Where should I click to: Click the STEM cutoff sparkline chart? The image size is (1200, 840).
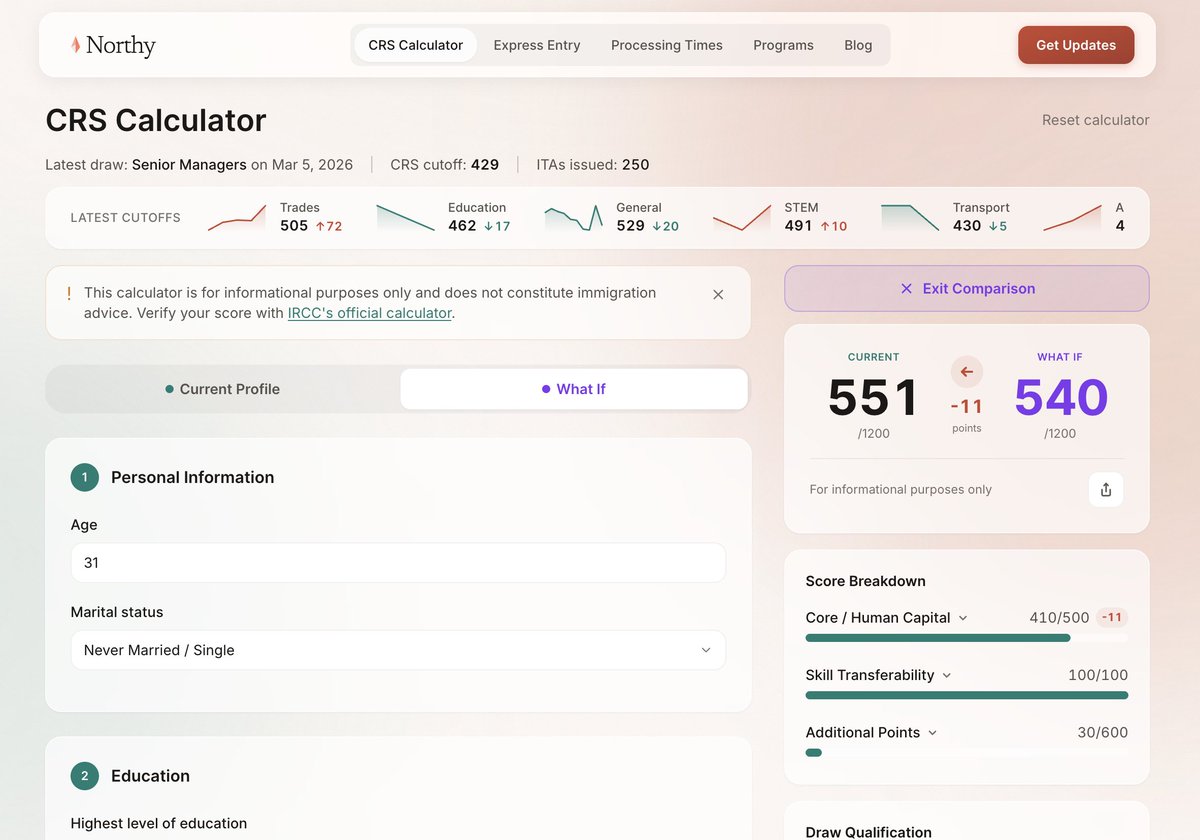point(742,218)
